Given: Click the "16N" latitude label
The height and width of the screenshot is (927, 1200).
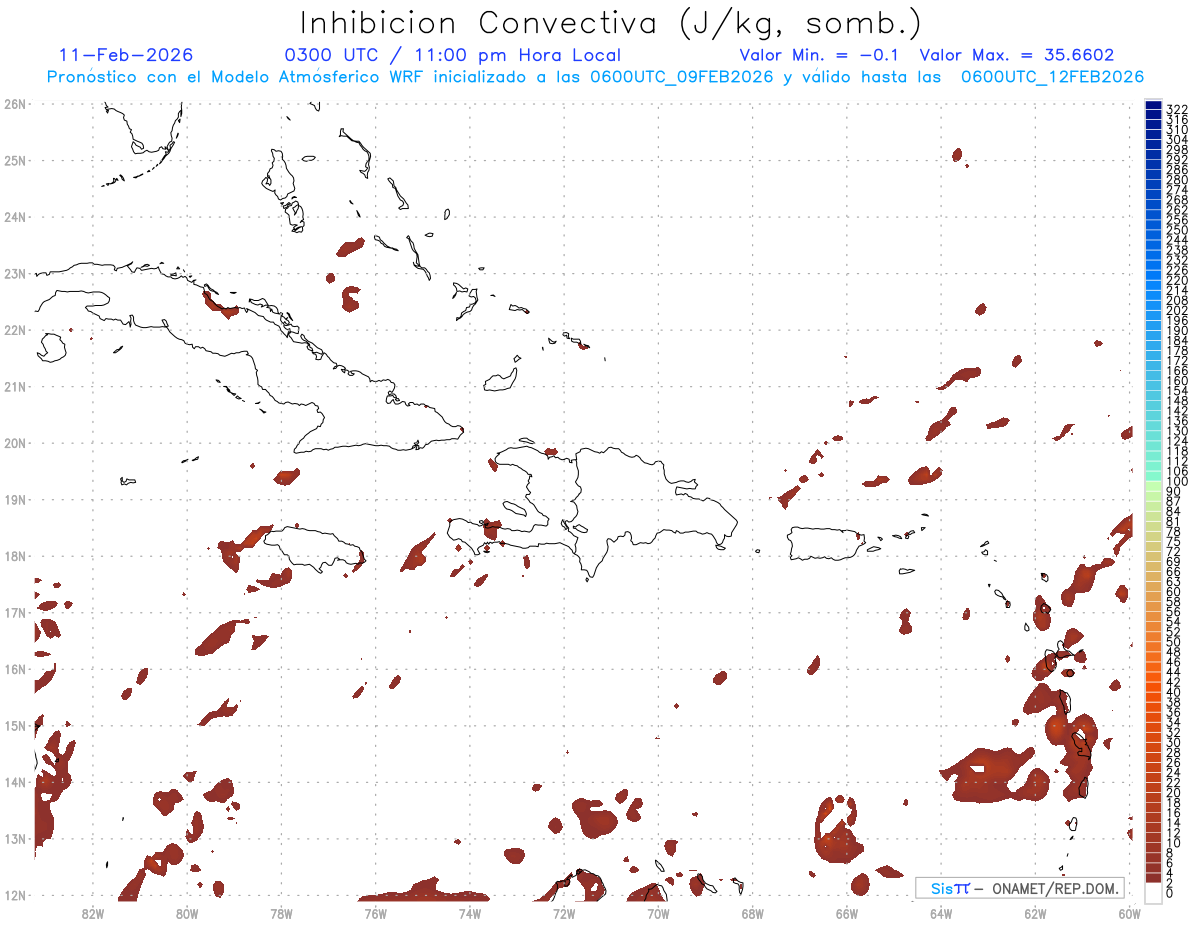Looking at the screenshot, I should (15, 669).
